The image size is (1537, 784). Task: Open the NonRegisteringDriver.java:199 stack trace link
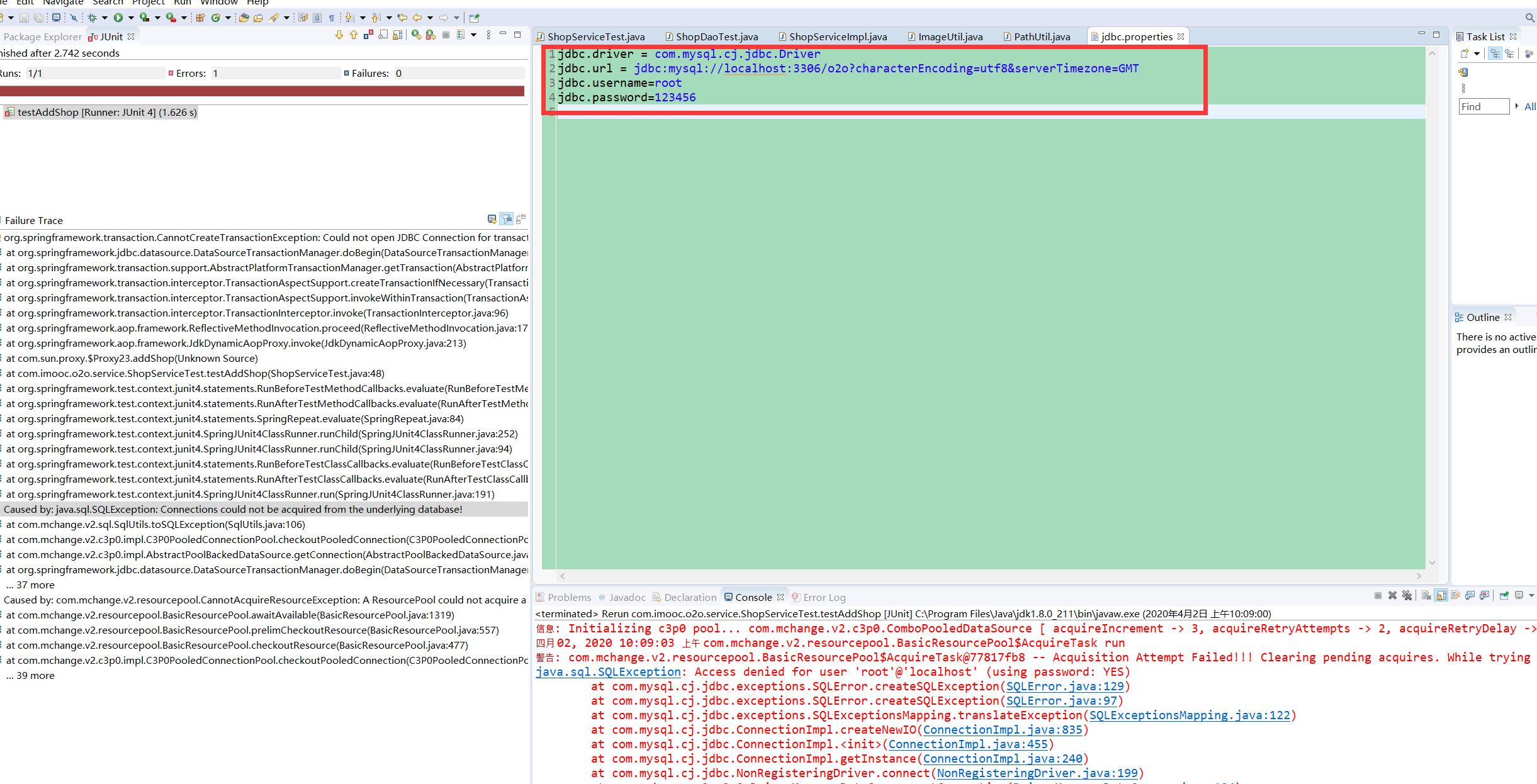pos(1037,773)
